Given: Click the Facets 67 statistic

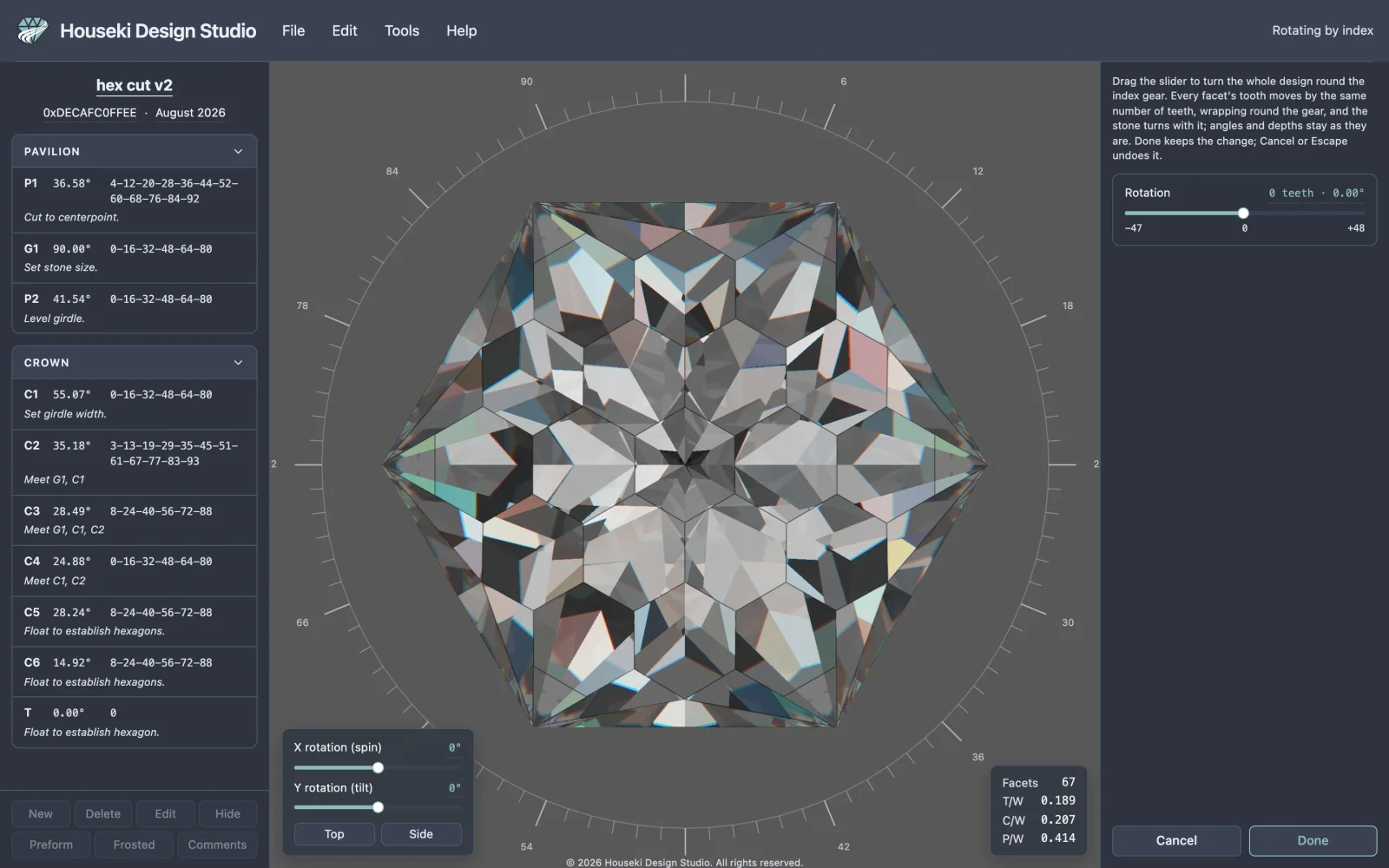Looking at the screenshot, I should click(x=1038, y=782).
